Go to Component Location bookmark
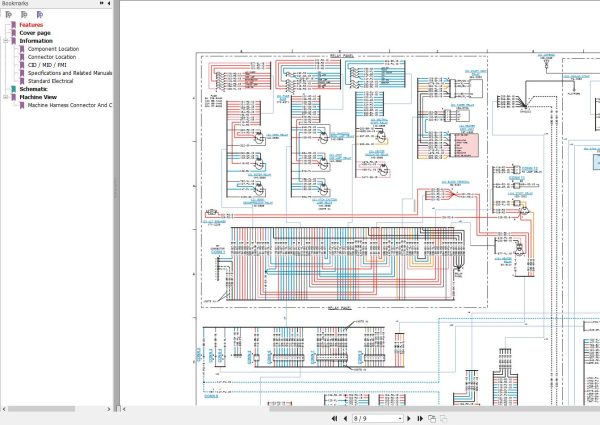Viewport: 600px width, 425px height. (x=53, y=49)
